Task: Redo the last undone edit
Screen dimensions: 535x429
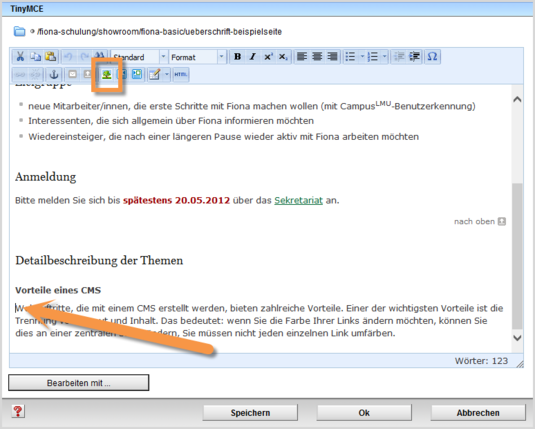Action: click(x=84, y=57)
